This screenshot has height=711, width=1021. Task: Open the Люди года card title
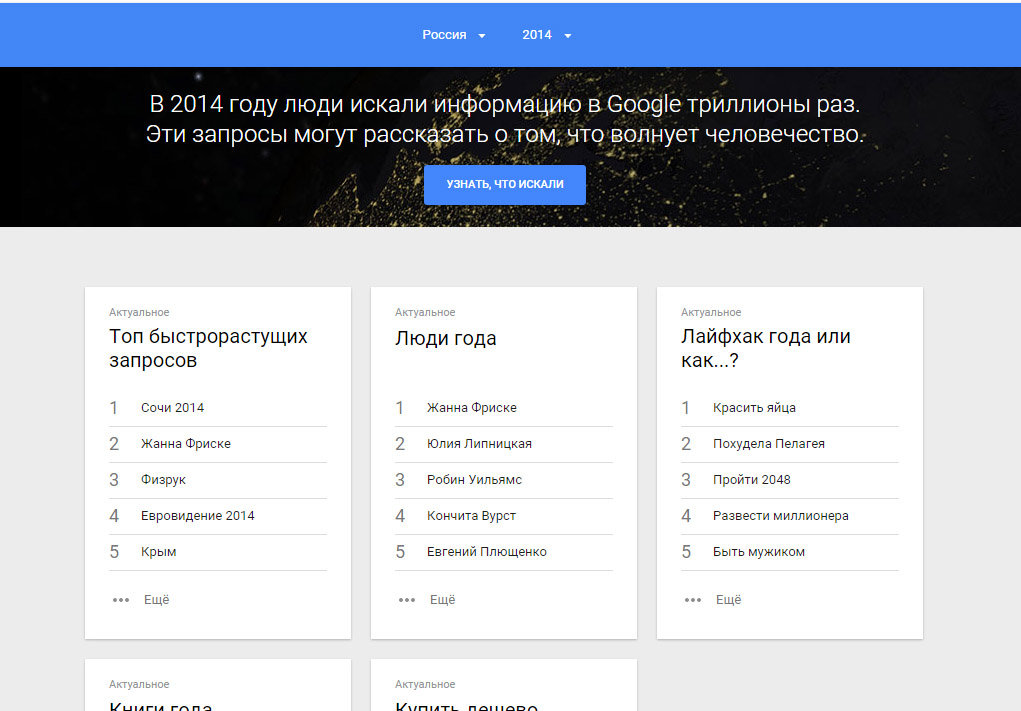(x=445, y=339)
